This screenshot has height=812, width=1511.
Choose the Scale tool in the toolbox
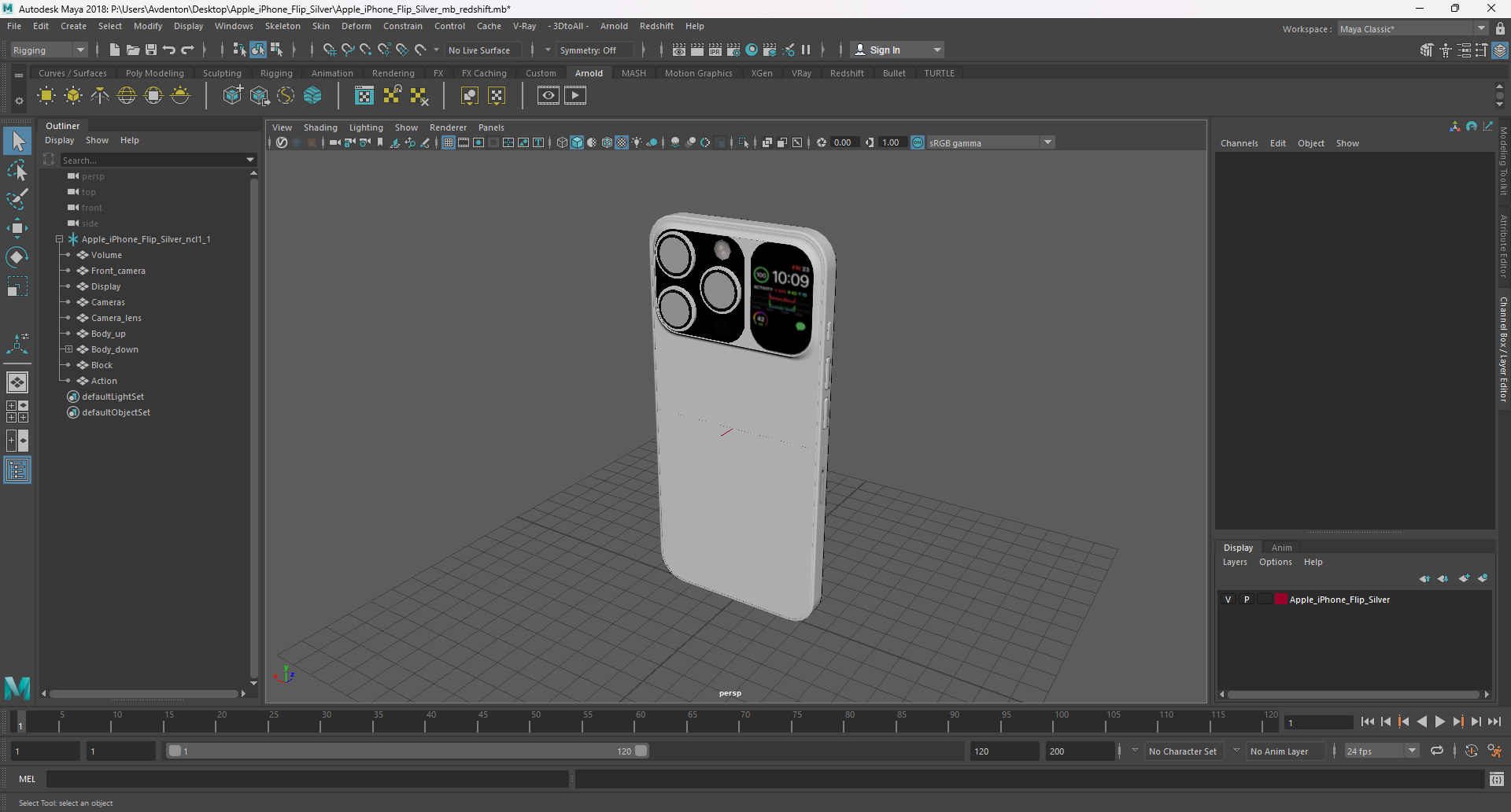point(17,286)
